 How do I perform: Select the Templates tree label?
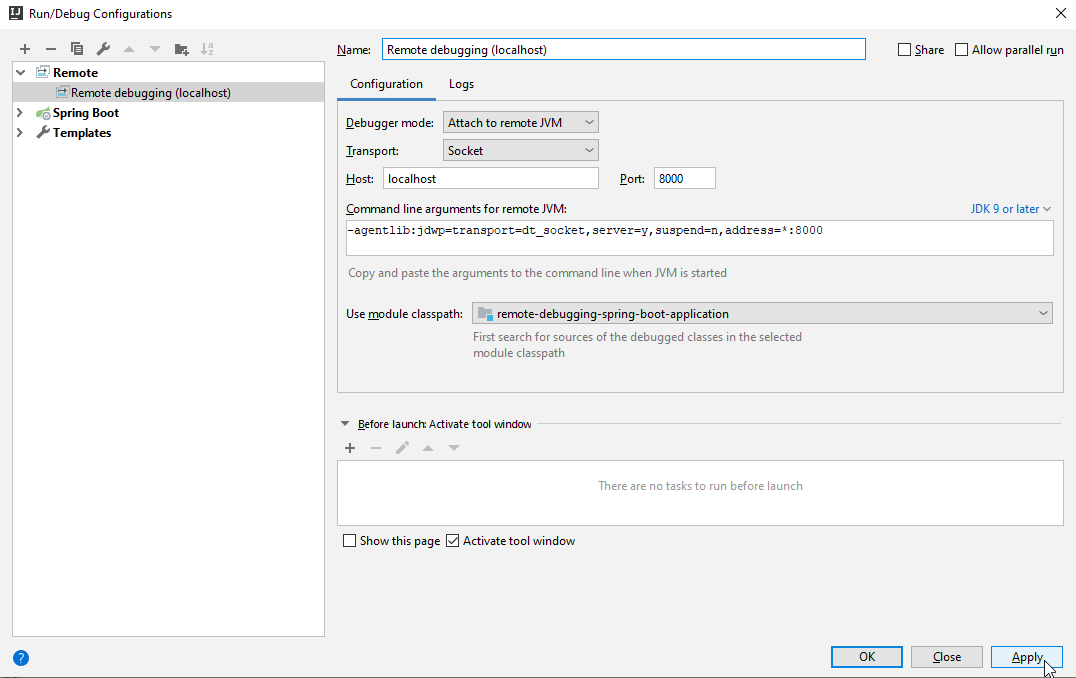pyautogui.click(x=82, y=132)
